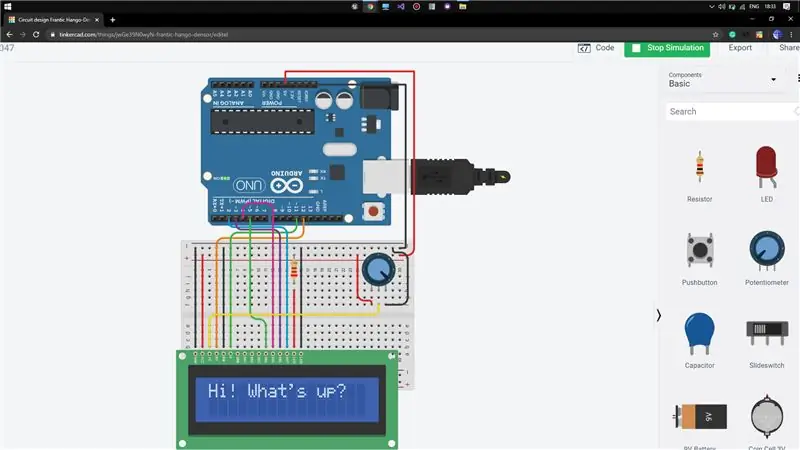
Task: Click the USB cable plug
Action: pyautogui.click(x=459, y=177)
